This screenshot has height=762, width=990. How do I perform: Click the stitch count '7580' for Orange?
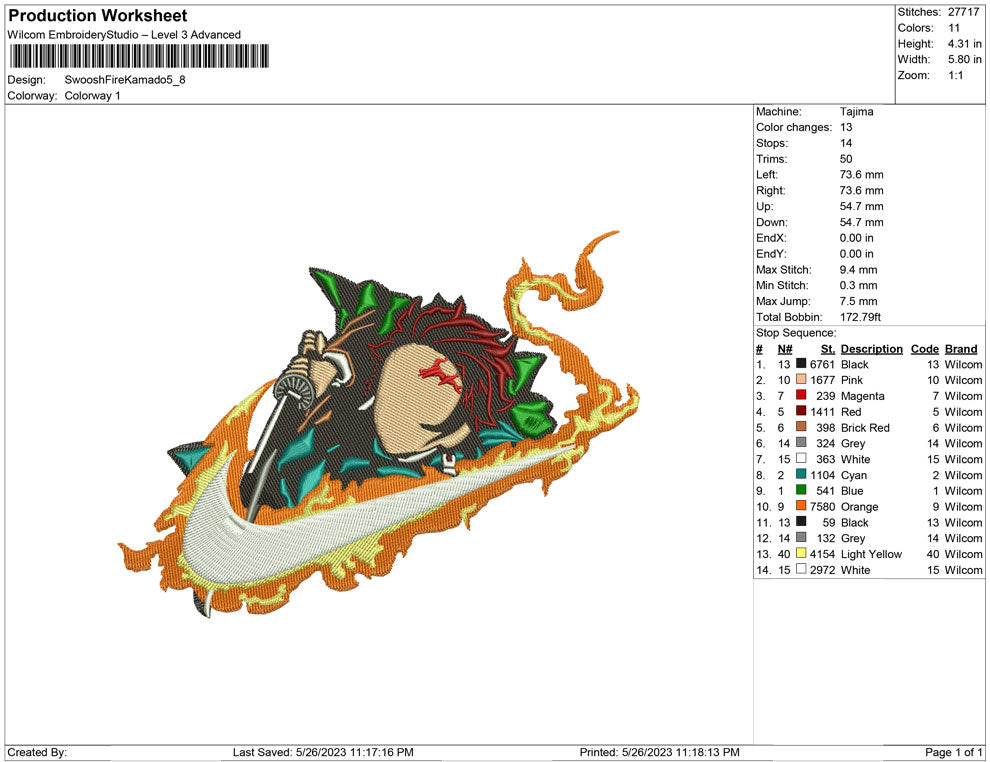tap(822, 506)
